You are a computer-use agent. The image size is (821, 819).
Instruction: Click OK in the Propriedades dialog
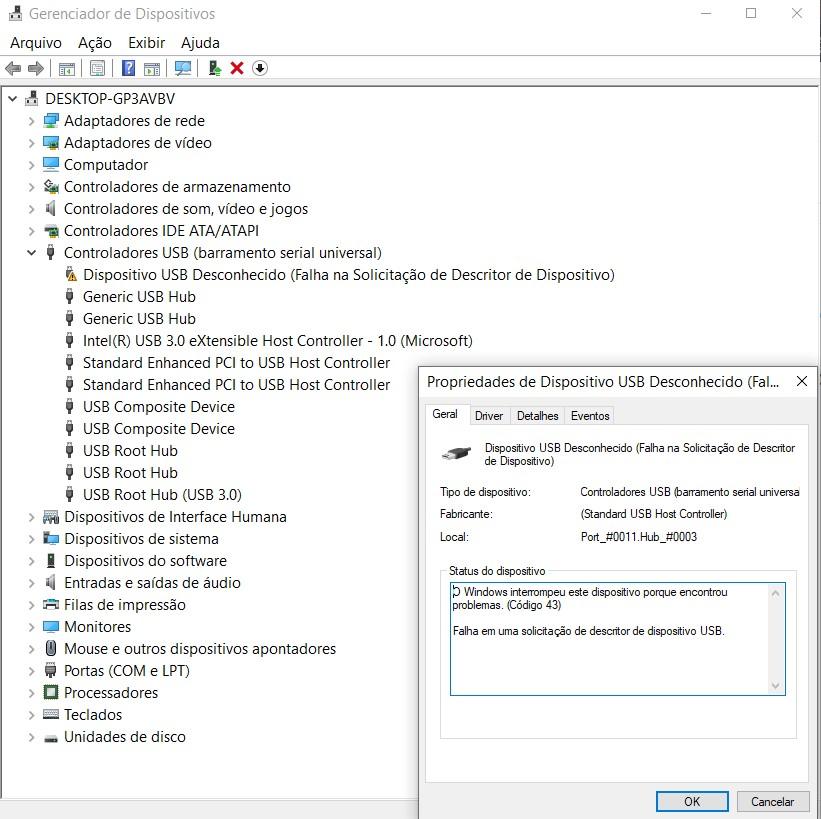point(692,801)
